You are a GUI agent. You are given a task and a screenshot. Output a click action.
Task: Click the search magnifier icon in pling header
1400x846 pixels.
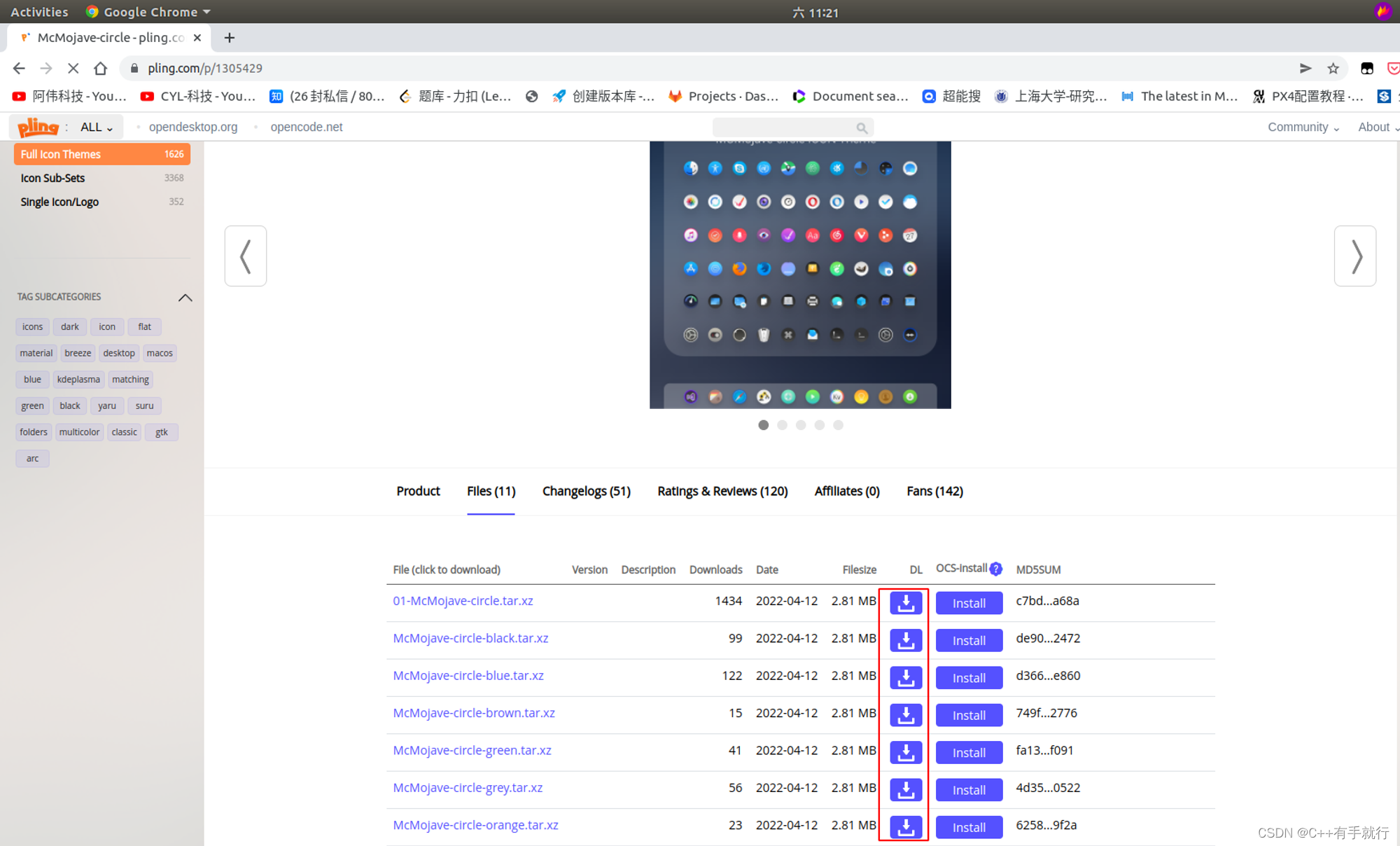coord(862,127)
